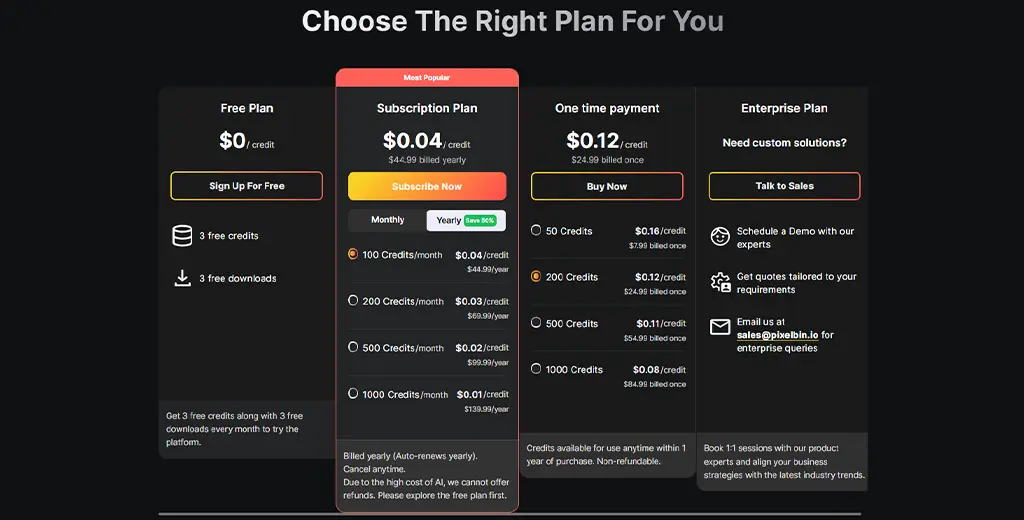Click the Subscribe Now button
This screenshot has height=520, width=1024.
click(427, 186)
